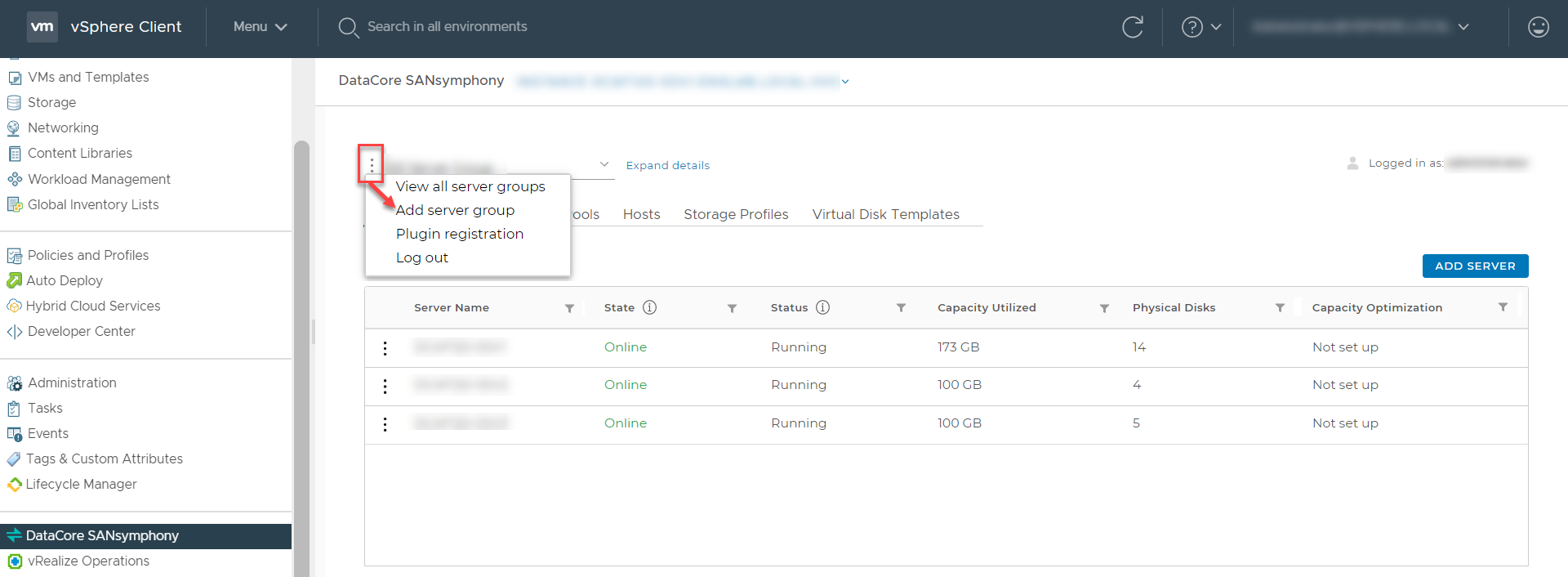Open the help question mark icon

click(1192, 27)
